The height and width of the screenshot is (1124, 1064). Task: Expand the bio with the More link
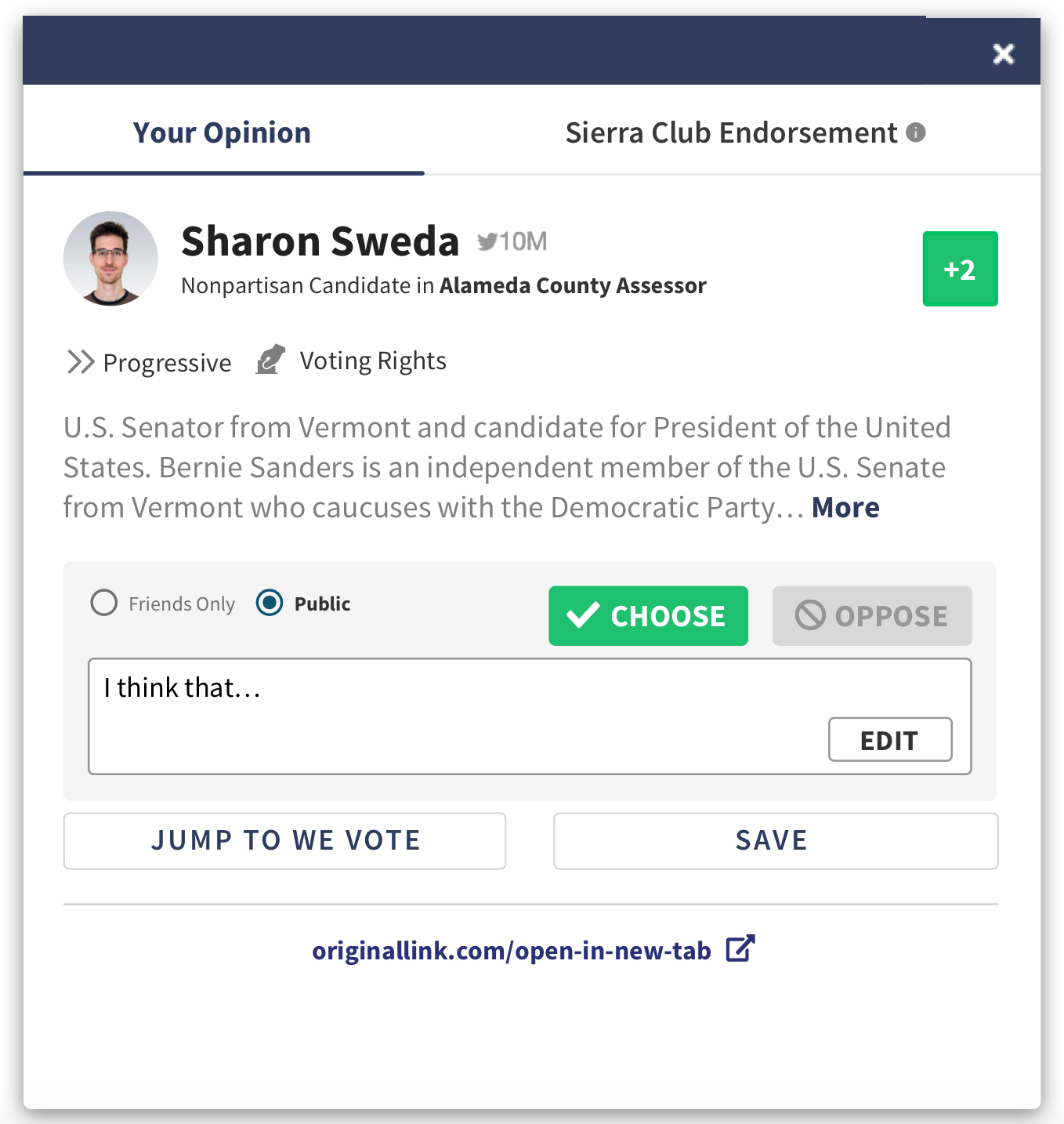click(x=845, y=507)
